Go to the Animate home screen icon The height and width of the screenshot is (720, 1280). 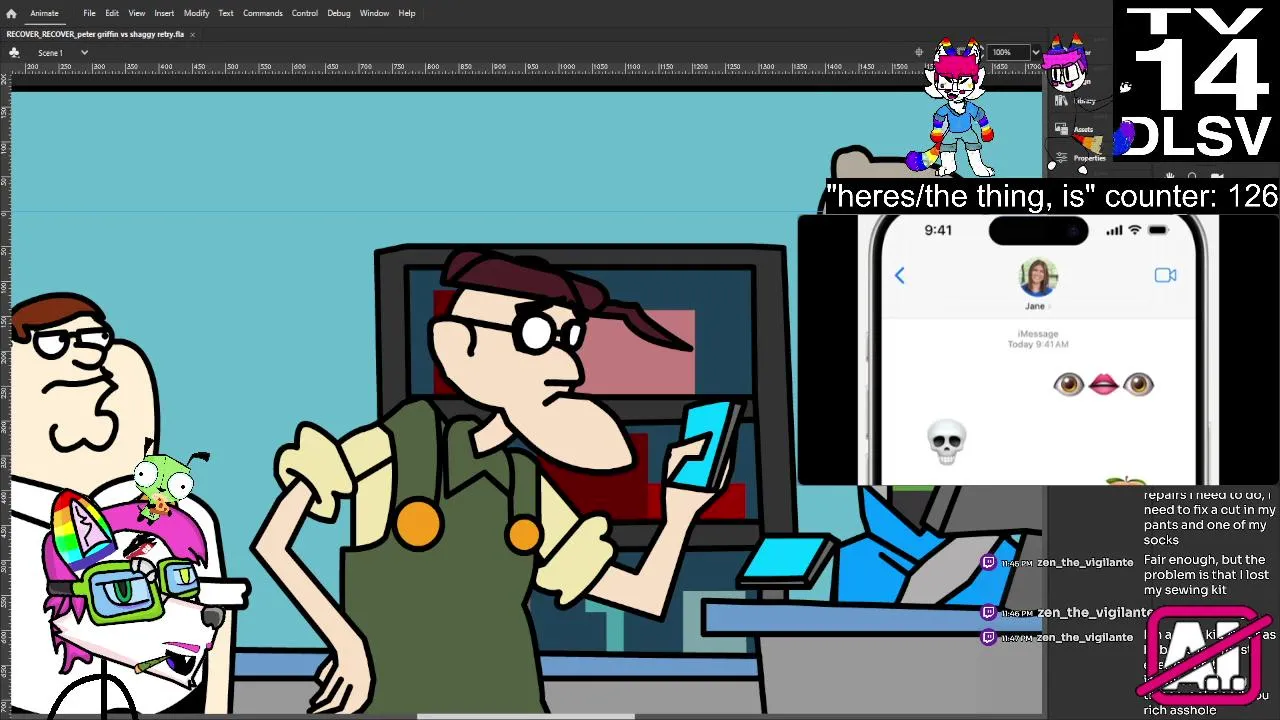pos(11,13)
